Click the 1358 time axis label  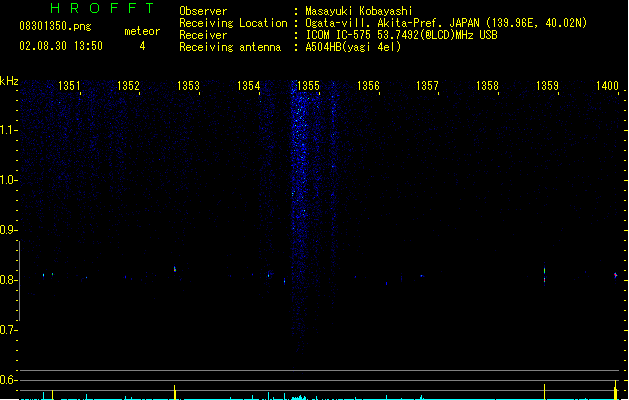487,86
